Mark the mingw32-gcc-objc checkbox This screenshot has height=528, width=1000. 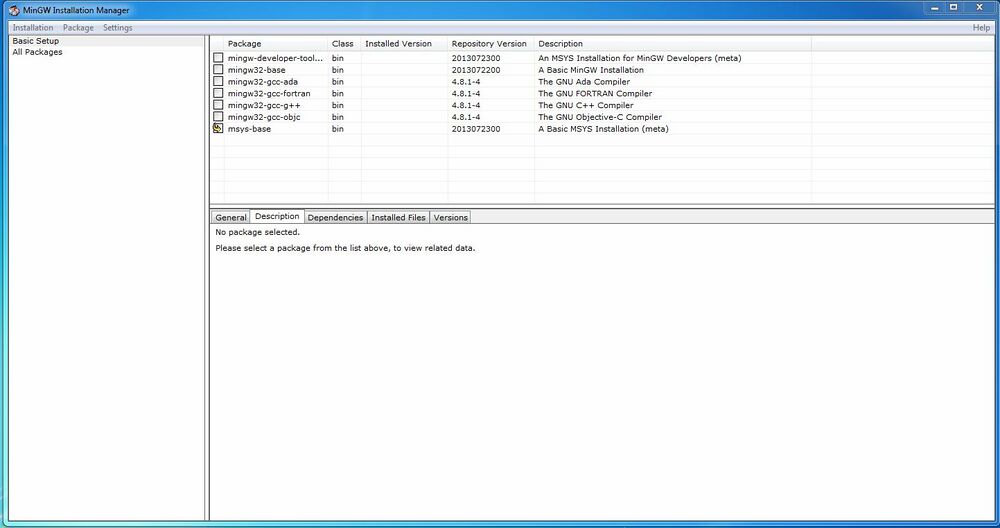click(218, 117)
